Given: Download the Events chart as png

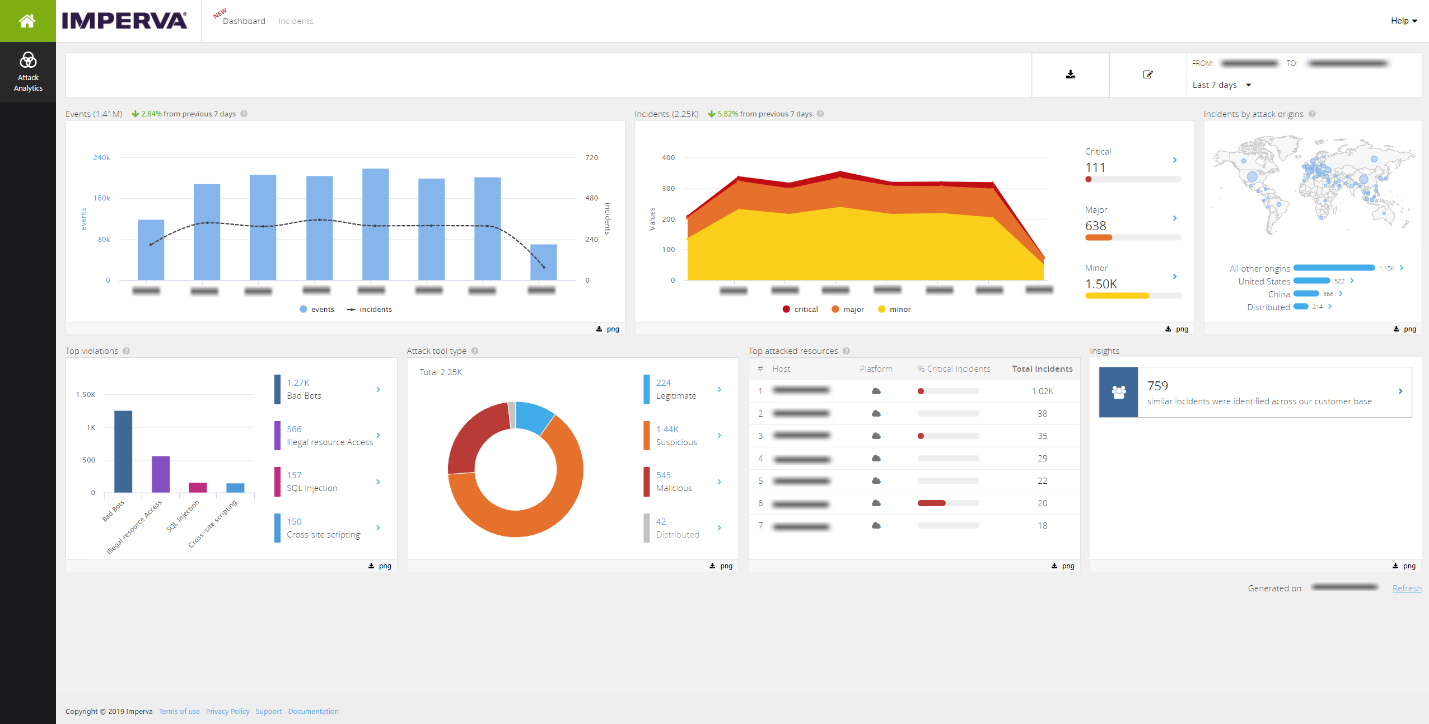Looking at the screenshot, I should coord(605,328).
